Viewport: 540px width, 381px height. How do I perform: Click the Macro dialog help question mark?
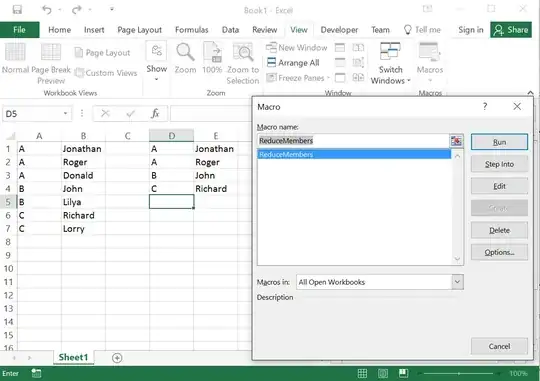485,106
